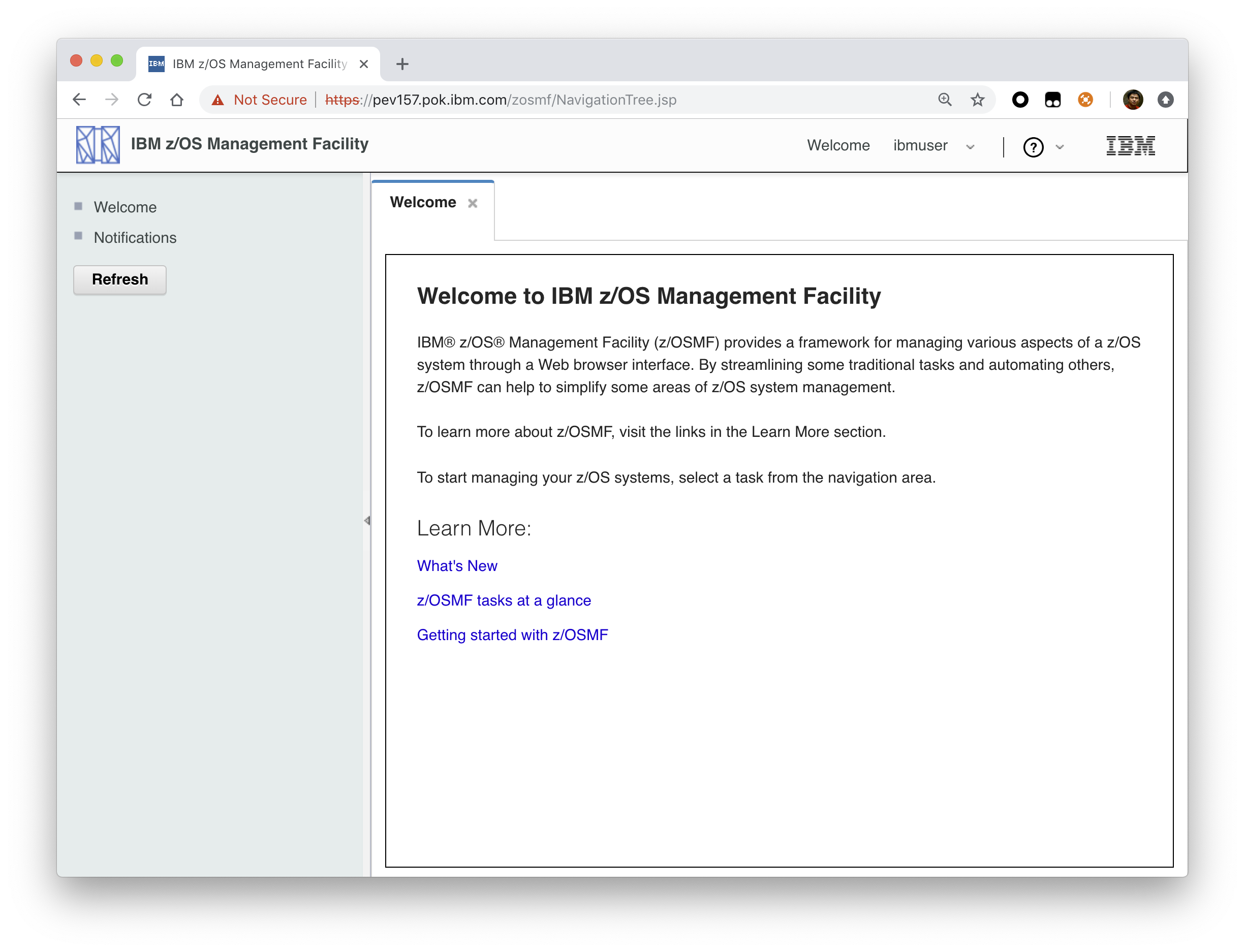The height and width of the screenshot is (952, 1245).
Task: Open a new browser tab
Action: [x=402, y=64]
